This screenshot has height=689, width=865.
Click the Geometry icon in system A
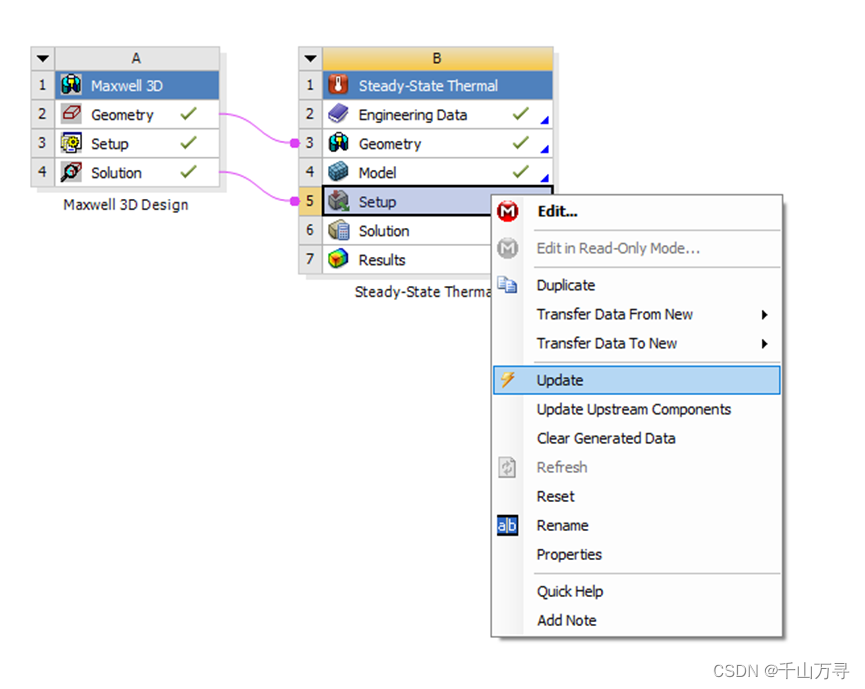pos(71,114)
